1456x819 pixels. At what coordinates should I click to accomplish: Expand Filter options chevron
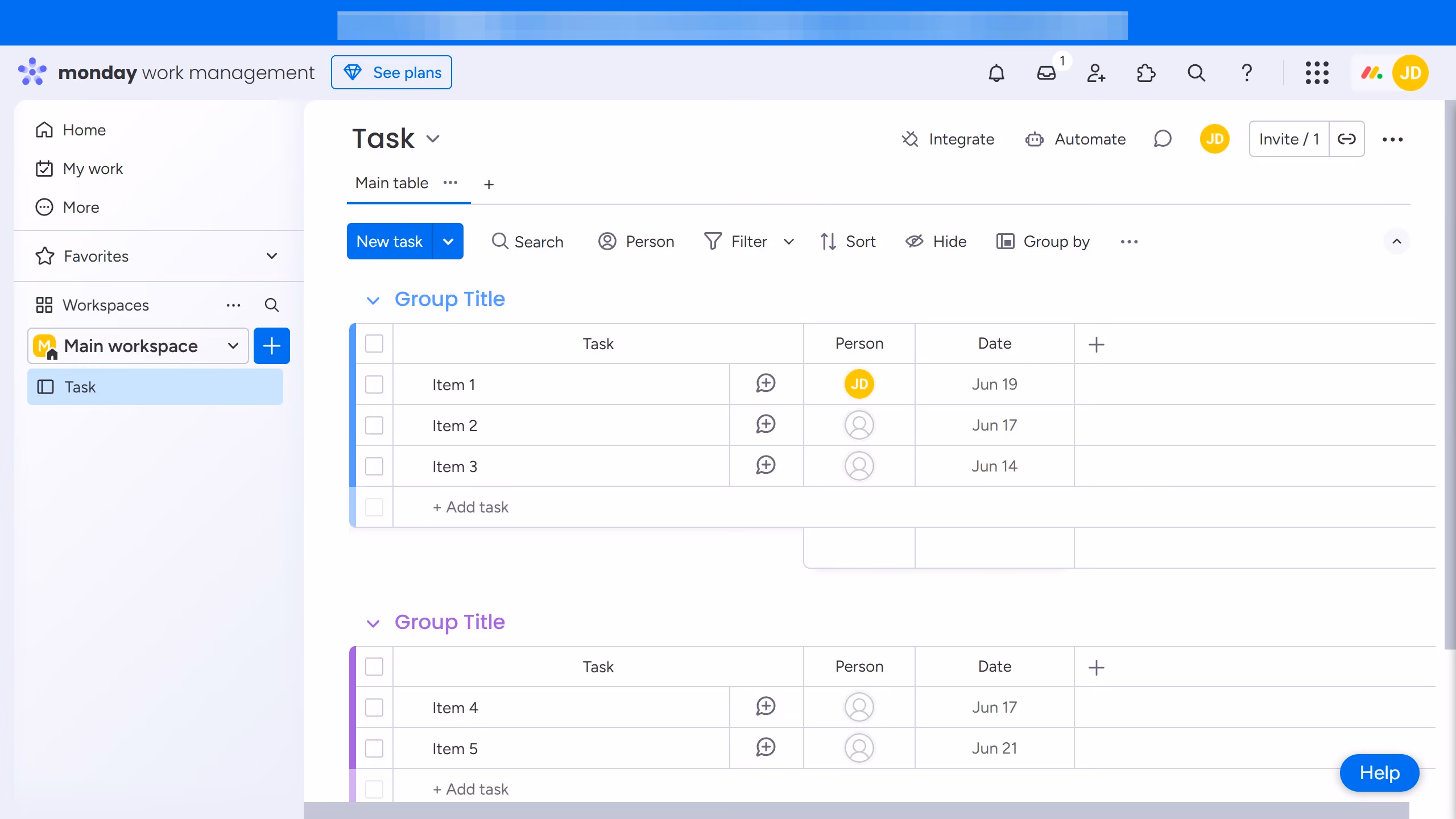pyautogui.click(x=788, y=242)
